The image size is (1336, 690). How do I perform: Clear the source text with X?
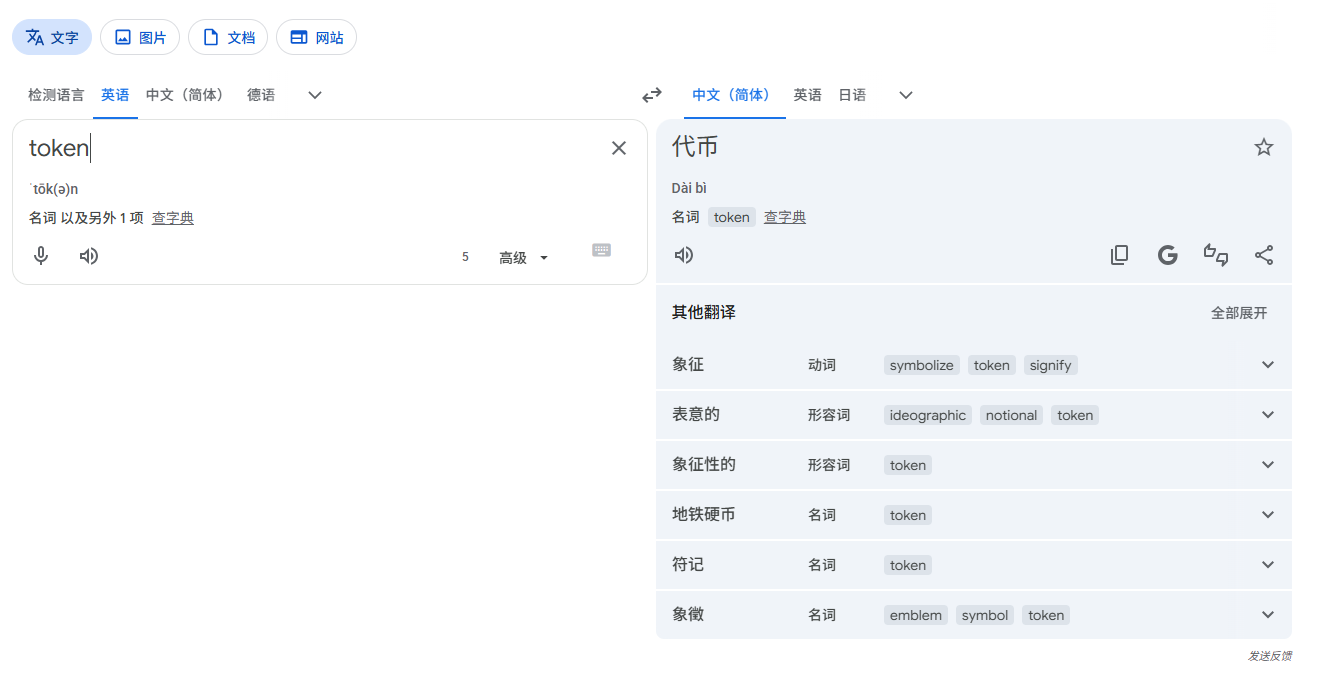coord(619,148)
